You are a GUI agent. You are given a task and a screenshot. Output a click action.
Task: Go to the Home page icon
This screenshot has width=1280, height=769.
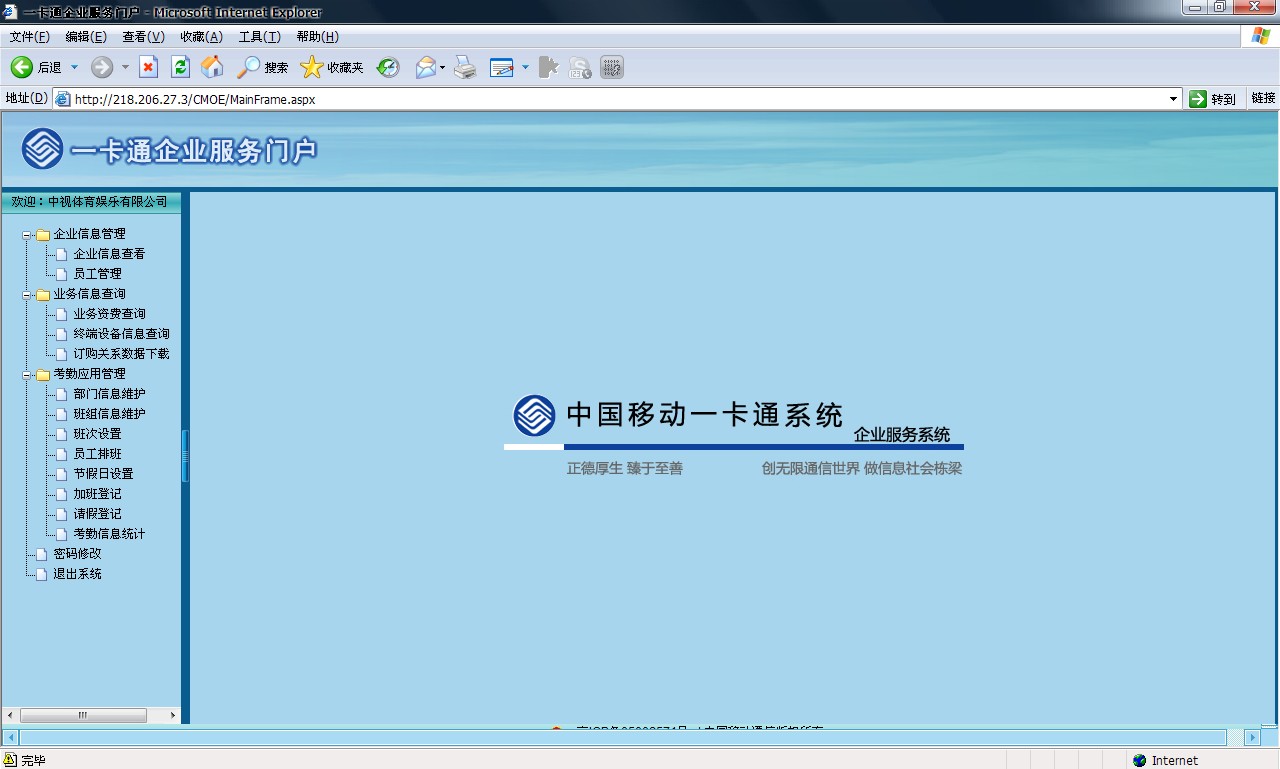click(212, 67)
